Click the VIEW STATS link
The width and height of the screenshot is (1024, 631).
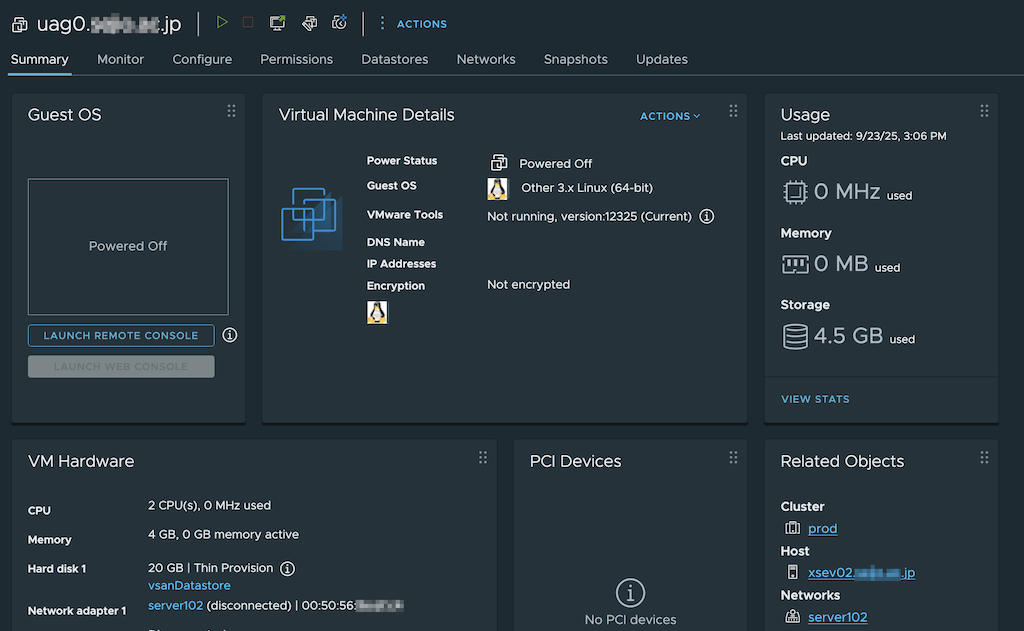tap(815, 399)
